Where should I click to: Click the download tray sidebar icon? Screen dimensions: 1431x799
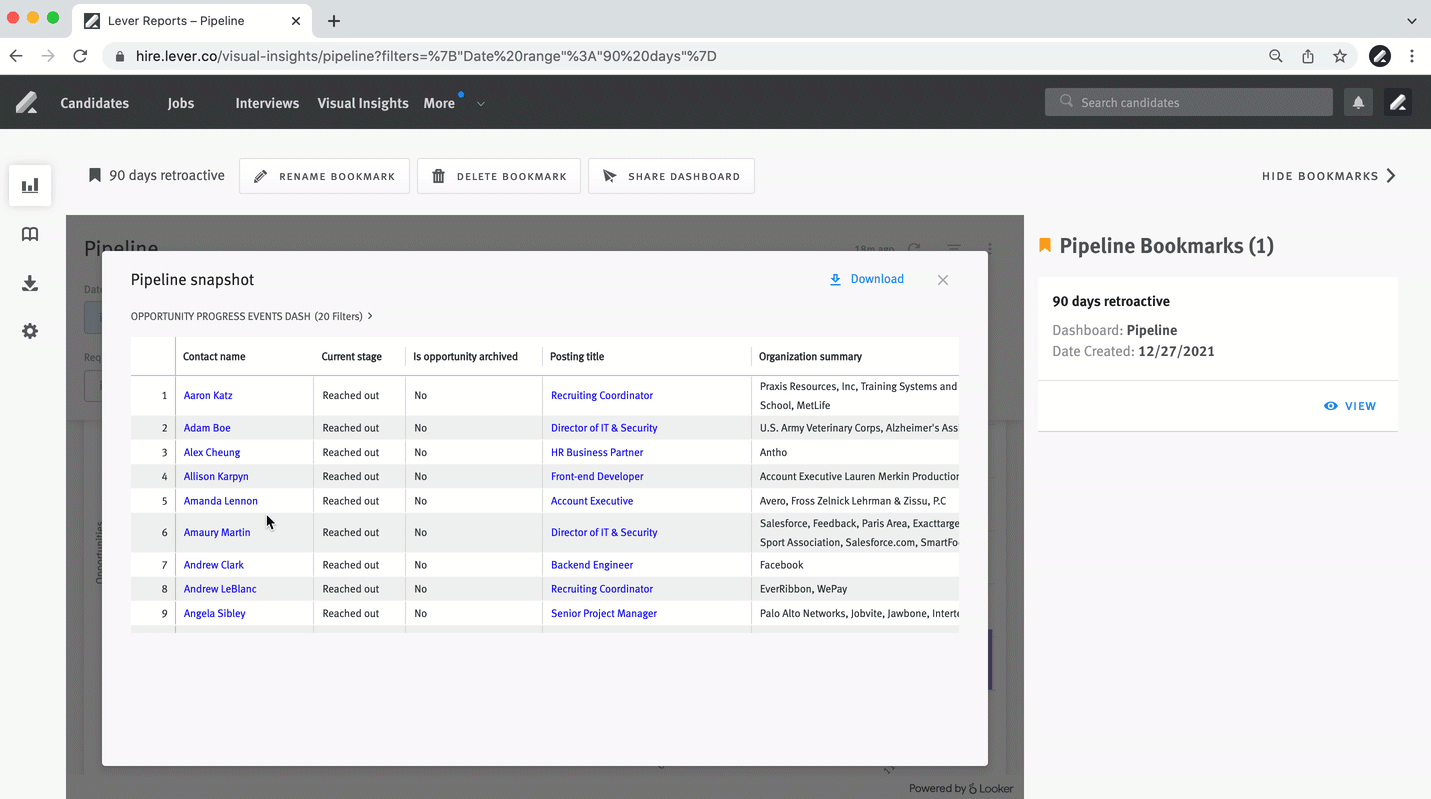[30, 283]
